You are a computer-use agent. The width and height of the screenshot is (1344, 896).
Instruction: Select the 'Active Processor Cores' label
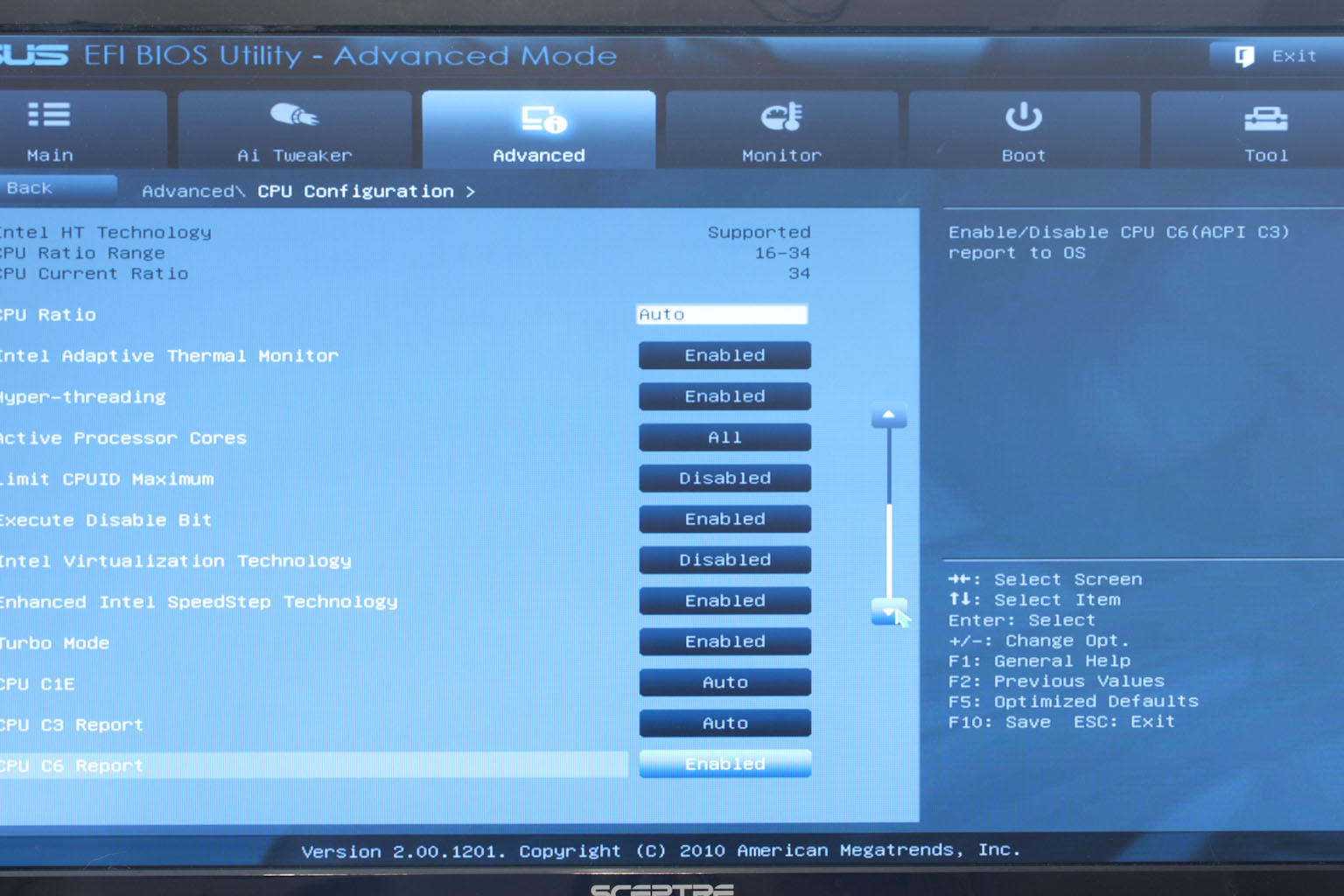point(123,438)
